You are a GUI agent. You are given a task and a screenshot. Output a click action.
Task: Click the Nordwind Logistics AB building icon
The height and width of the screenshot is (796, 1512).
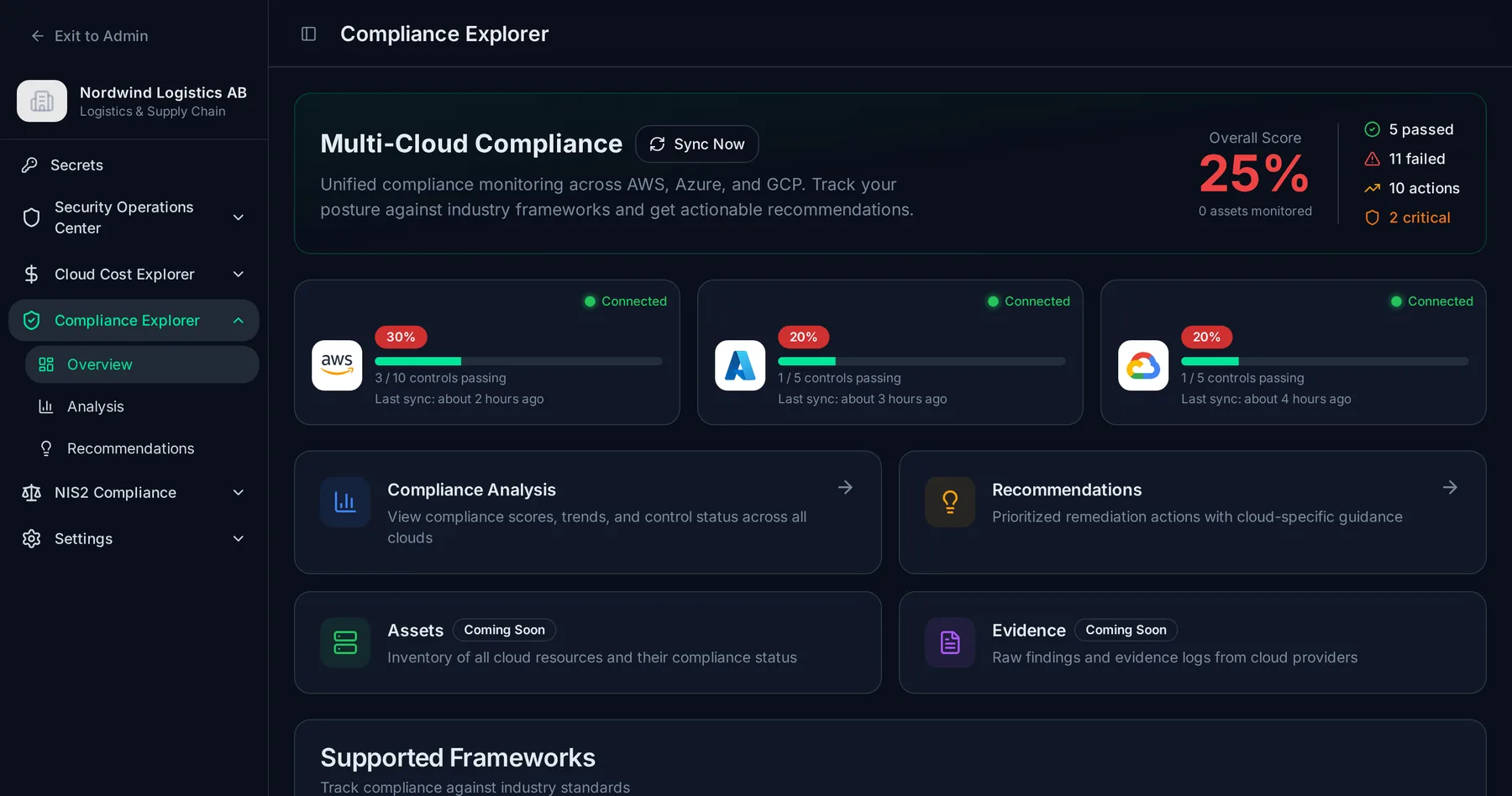pos(42,101)
